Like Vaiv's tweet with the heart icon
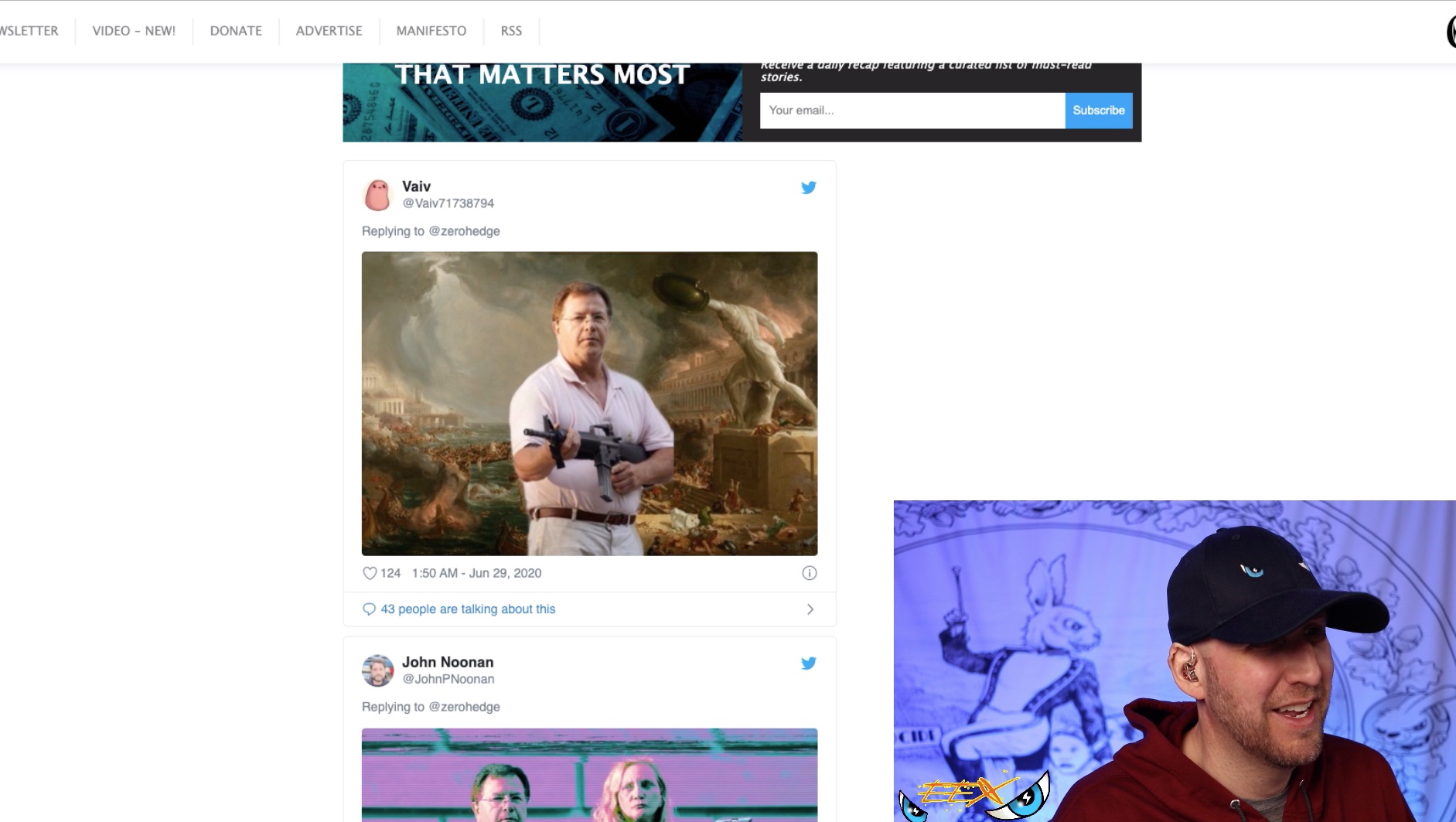This screenshot has height=822, width=1456. click(x=370, y=573)
